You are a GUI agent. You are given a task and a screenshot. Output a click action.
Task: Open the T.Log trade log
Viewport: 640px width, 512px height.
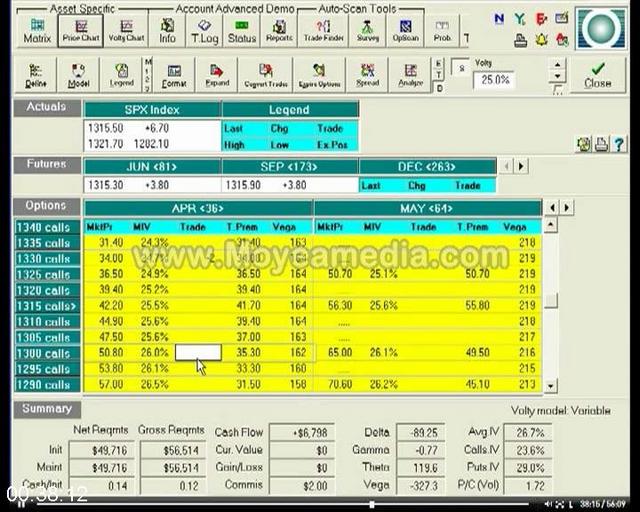[x=204, y=31]
